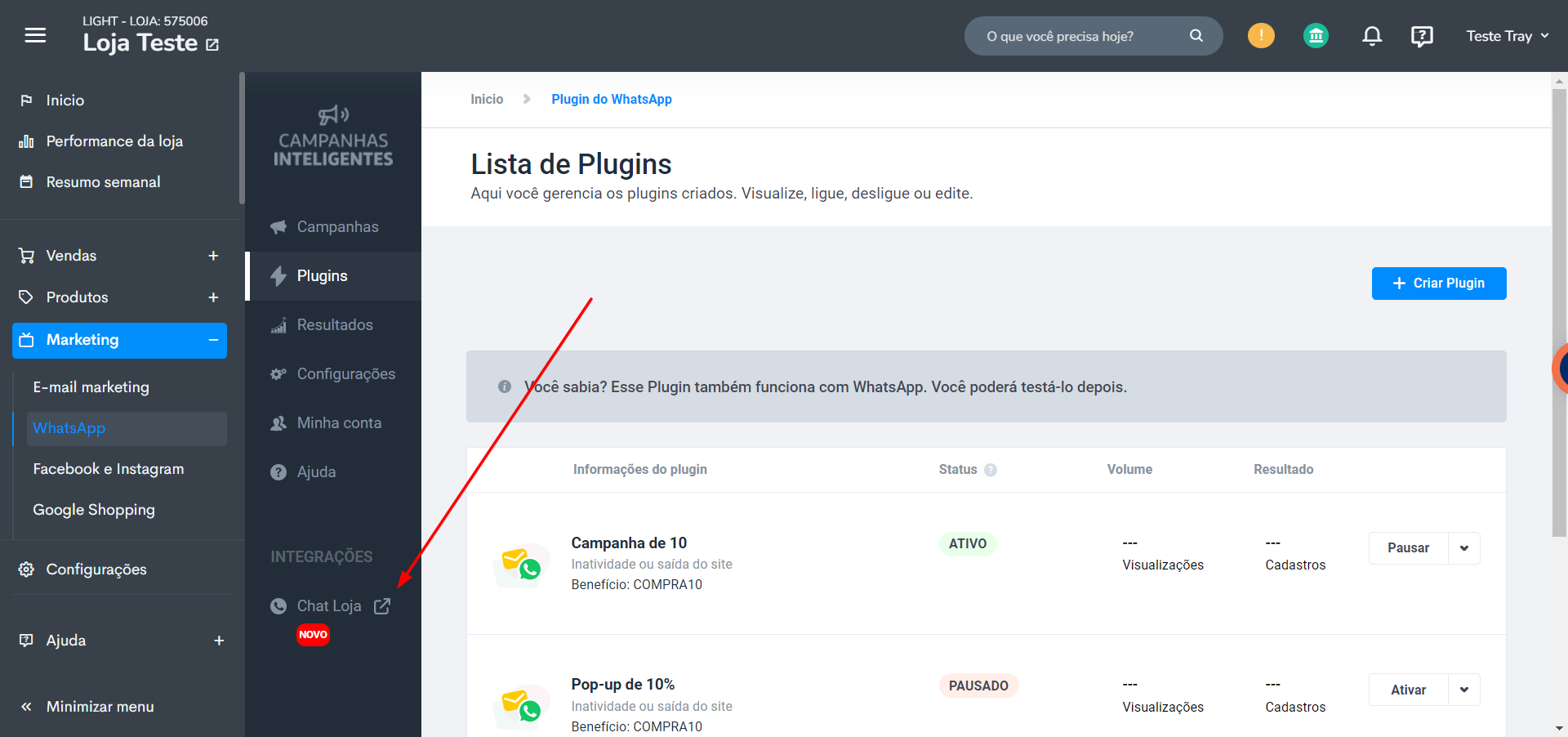Open the Pop-up de 10% plugin title
The image size is (1568, 737).
tap(623, 685)
